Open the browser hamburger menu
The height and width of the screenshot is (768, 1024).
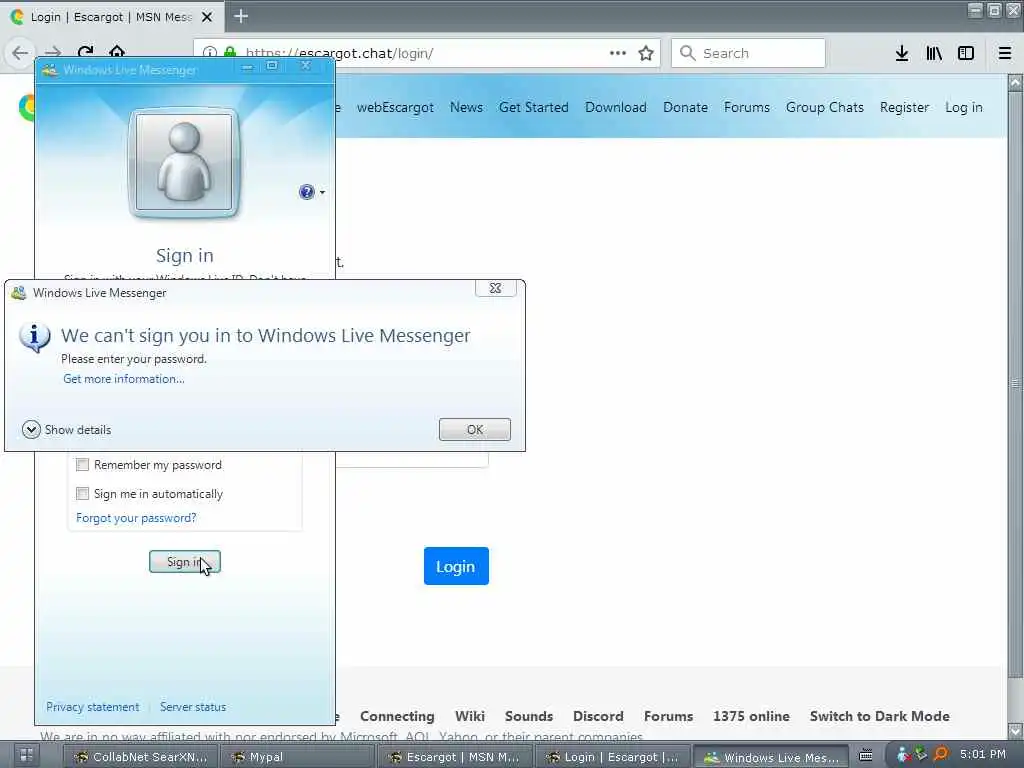(1005, 53)
